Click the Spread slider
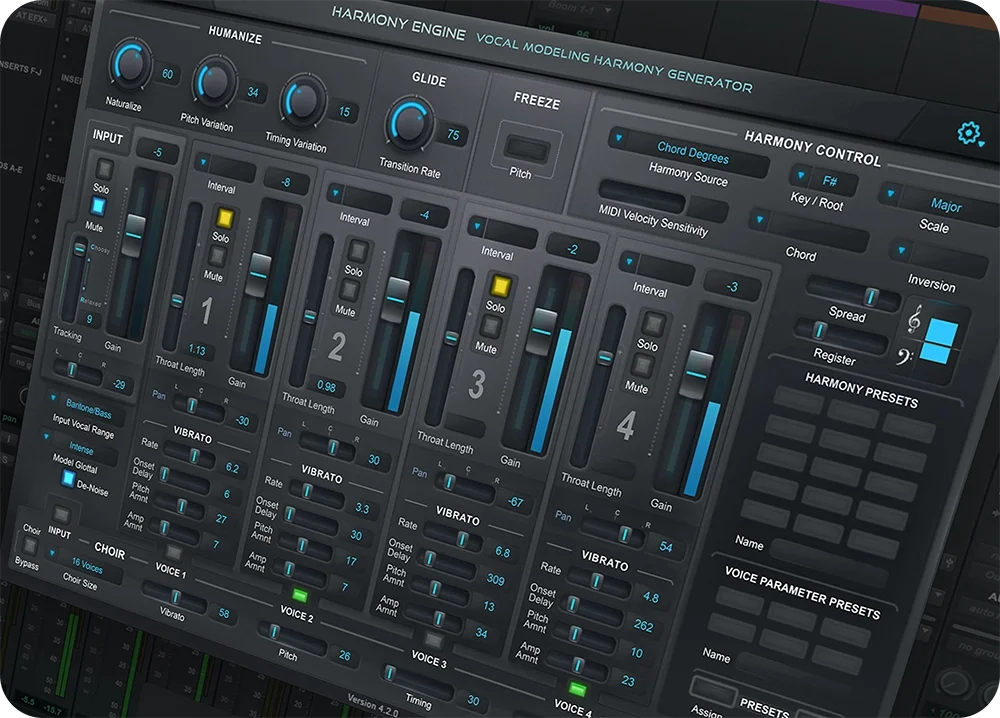This screenshot has width=1000, height=718. pos(853,294)
